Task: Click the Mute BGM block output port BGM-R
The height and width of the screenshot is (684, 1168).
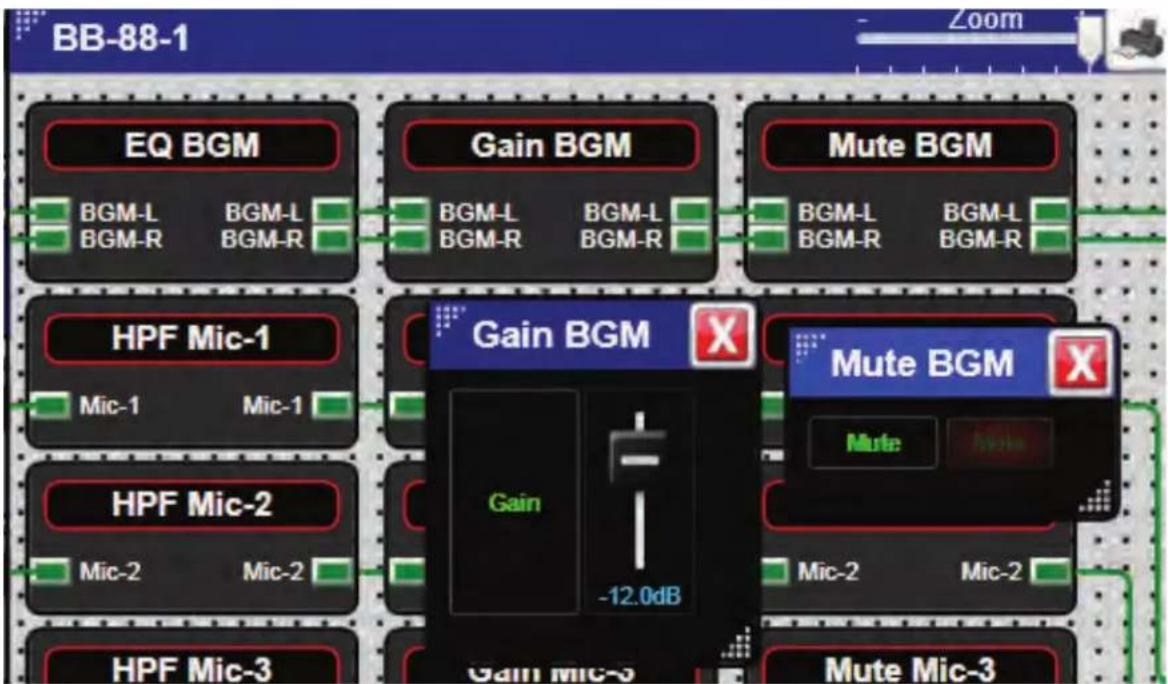Action: tap(1050, 240)
